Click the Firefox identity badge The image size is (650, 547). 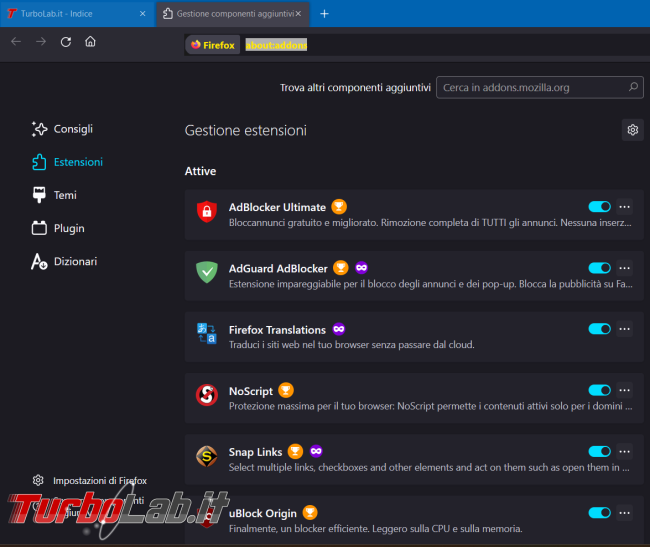coord(212,45)
